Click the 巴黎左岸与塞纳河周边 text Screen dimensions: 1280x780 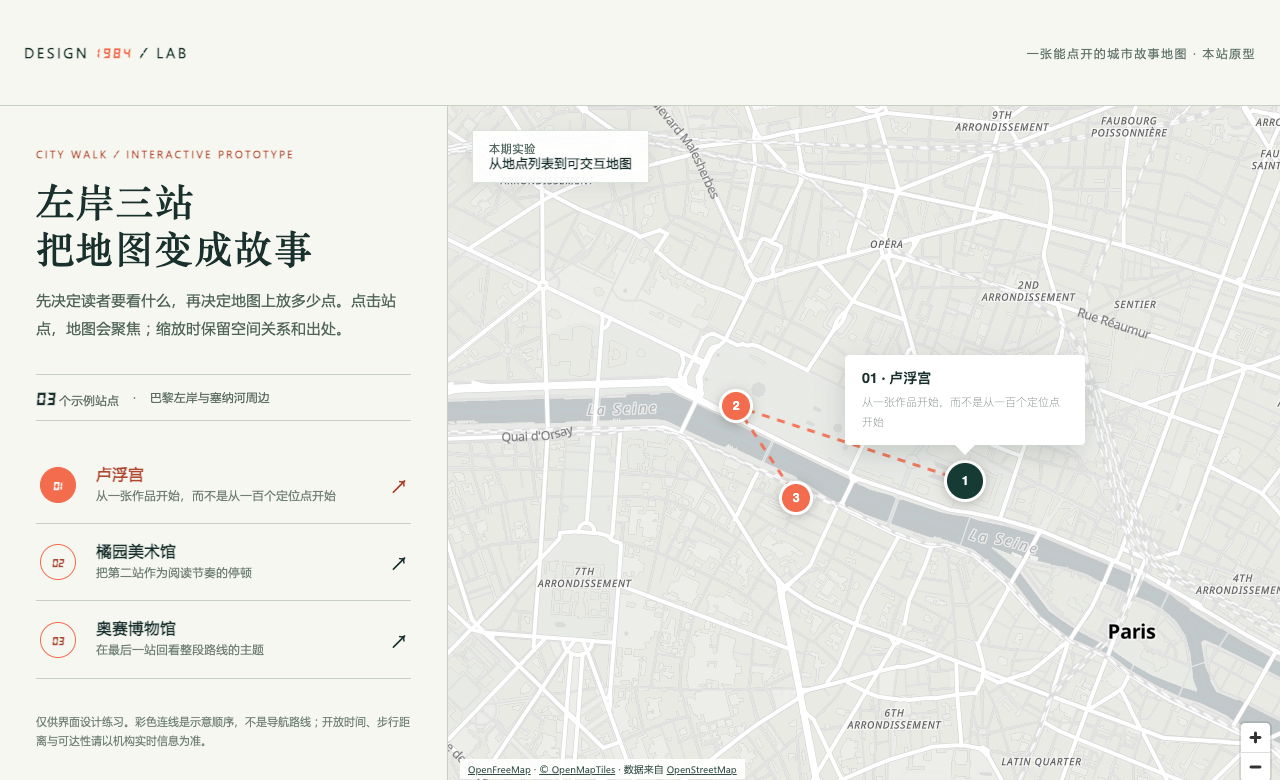pos(210,398)
